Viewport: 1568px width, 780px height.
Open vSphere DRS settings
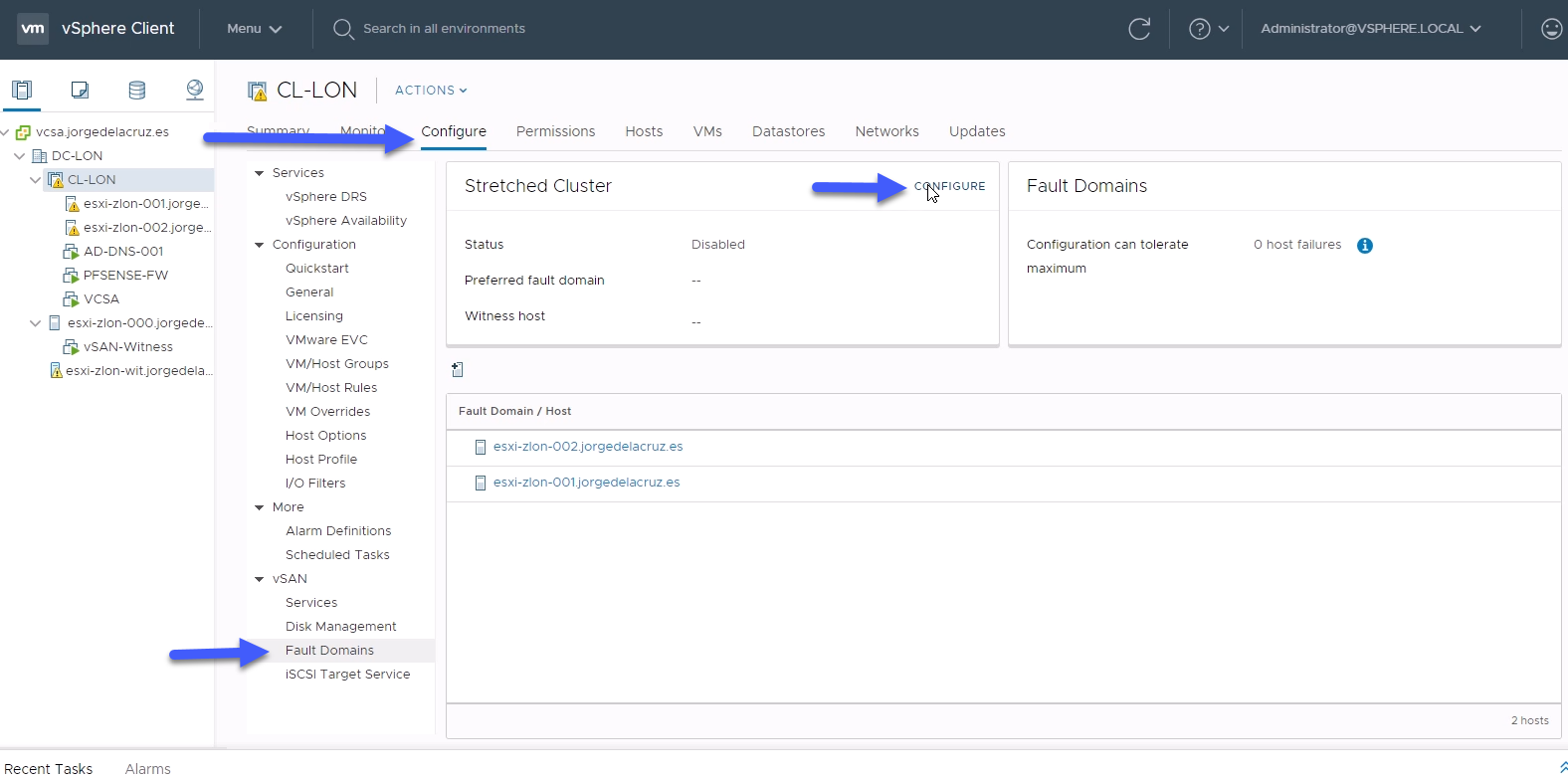coord(326,197)
